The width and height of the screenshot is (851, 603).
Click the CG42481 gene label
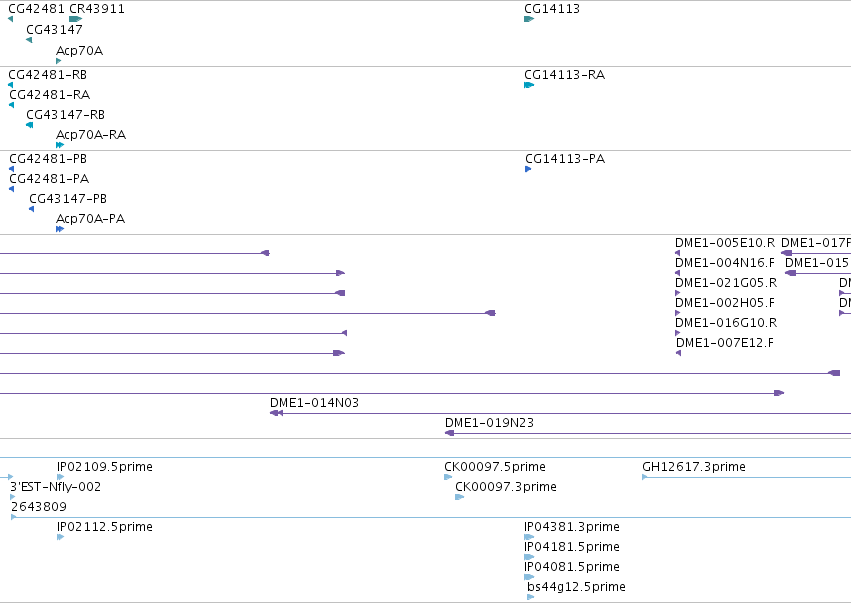pos(36,9)
